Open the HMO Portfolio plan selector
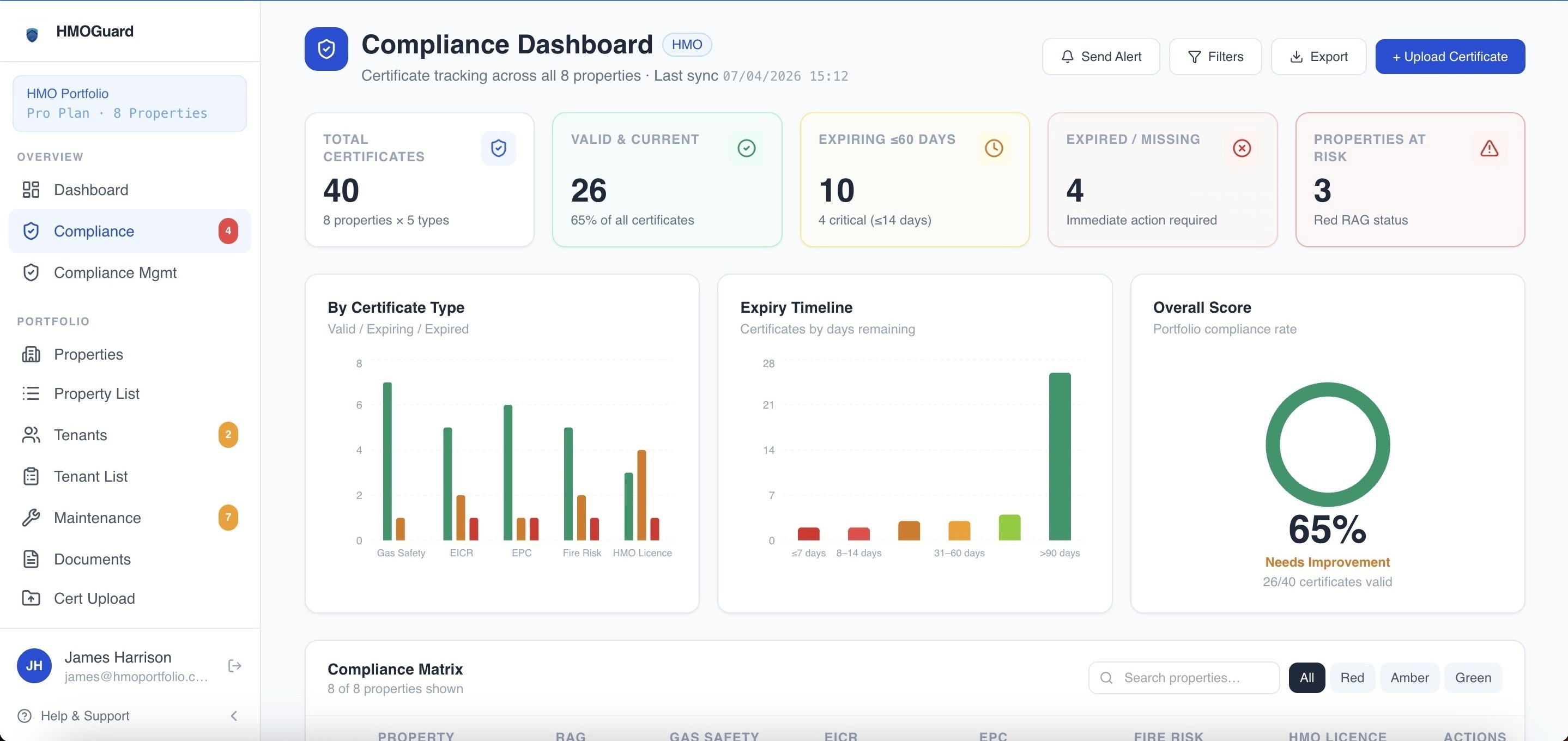 pos(130,104)
